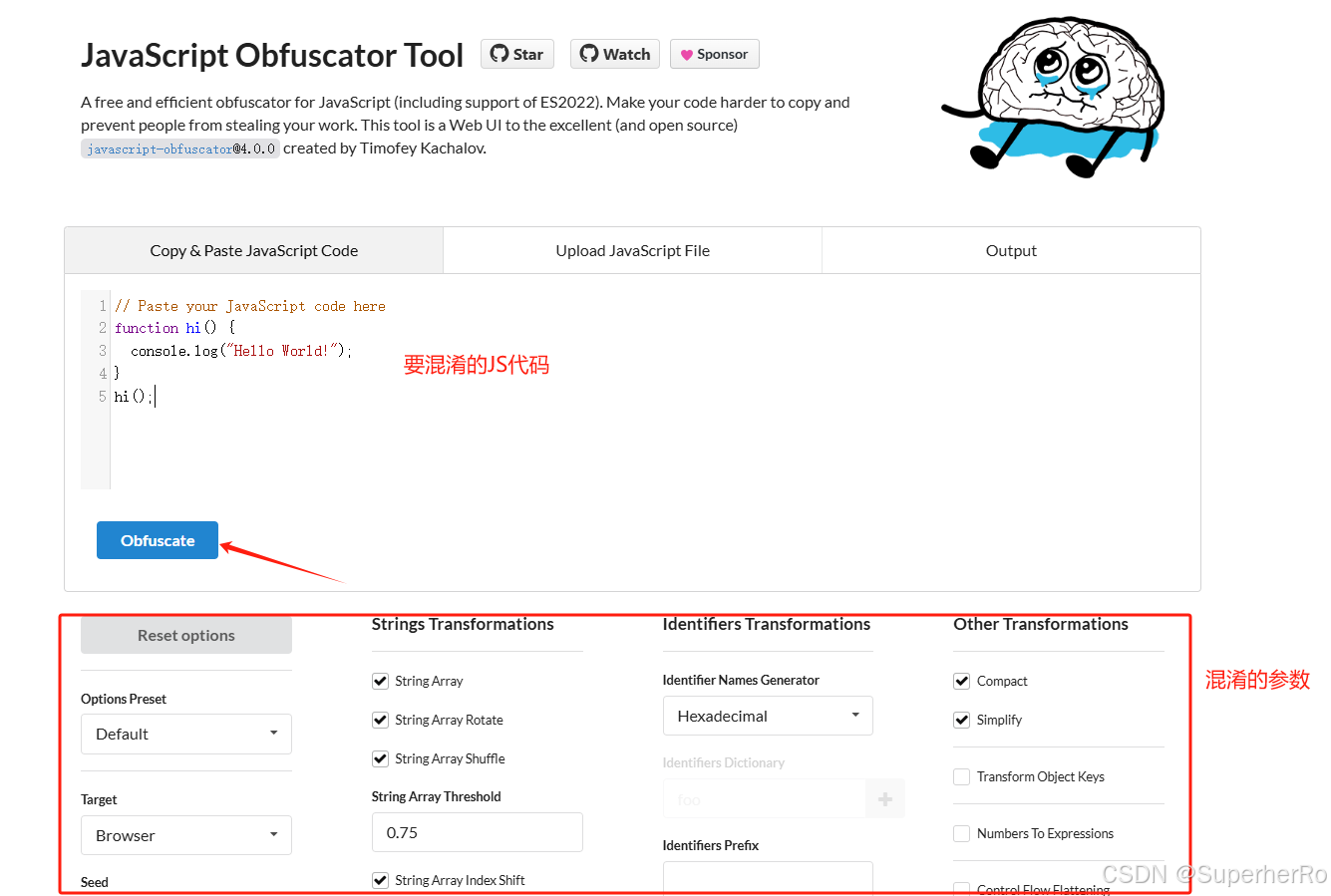Toggle the String Array checkbox
Screen dimensions: 1331x896
click(380, 681)
